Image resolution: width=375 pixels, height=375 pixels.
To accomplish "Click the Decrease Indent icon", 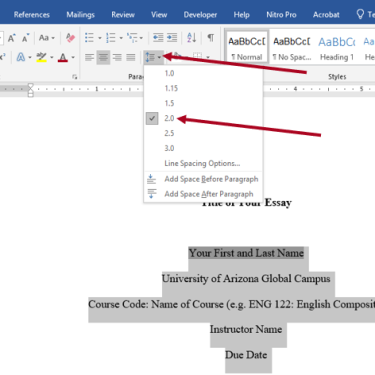I will 158,38.
